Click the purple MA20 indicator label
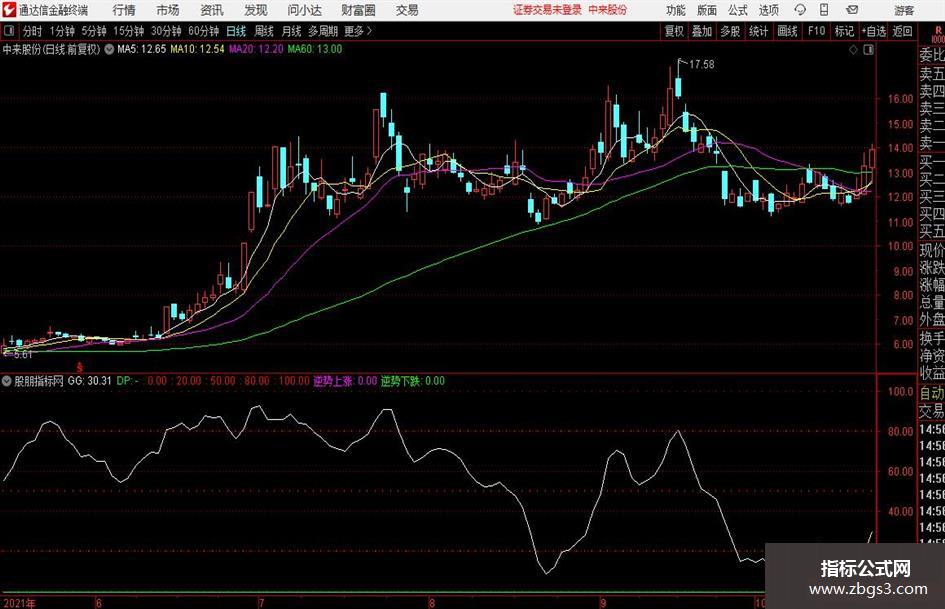The image size is (945, 609). [x=256, y=49]
